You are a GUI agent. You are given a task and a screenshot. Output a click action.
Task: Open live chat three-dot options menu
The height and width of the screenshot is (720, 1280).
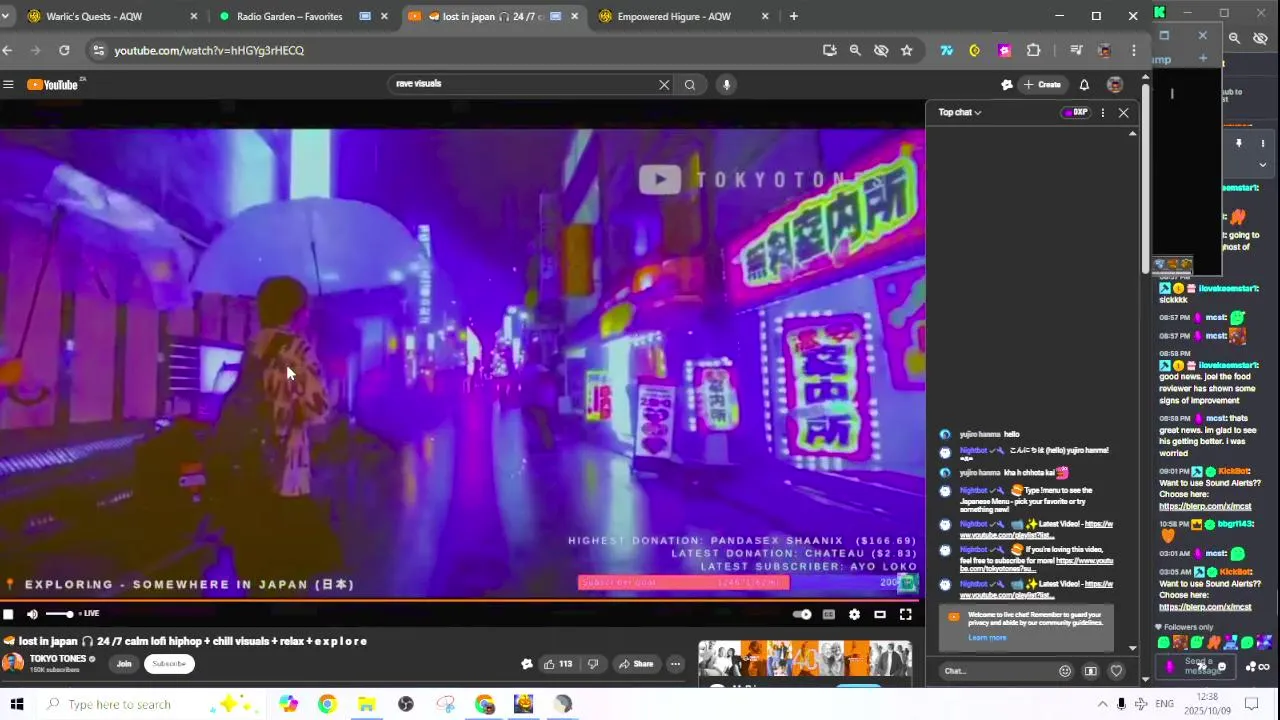pyautogui.click(x=1103, y=112)
